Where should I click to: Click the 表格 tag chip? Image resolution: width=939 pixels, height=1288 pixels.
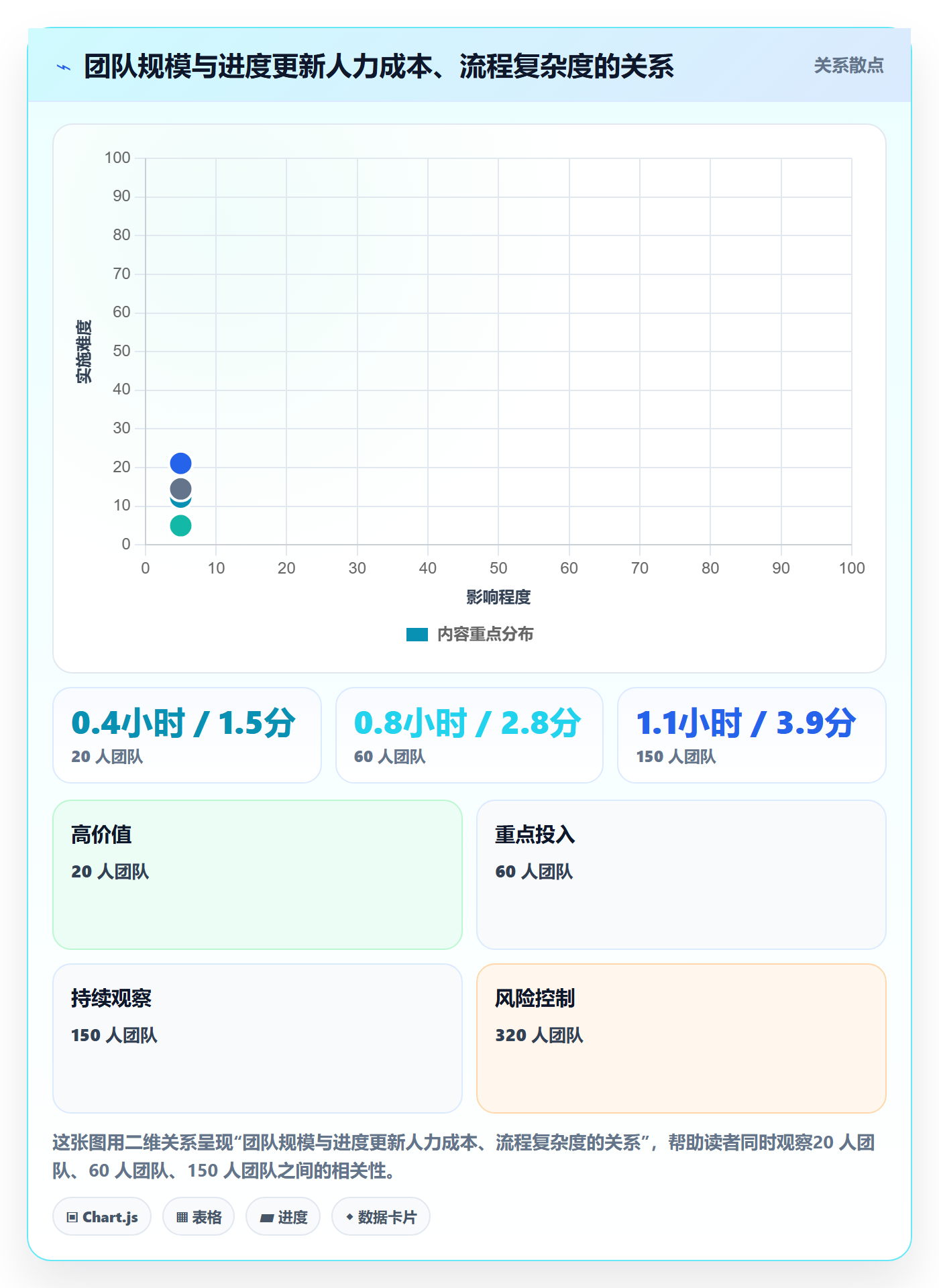click(x=199, y=1217)
